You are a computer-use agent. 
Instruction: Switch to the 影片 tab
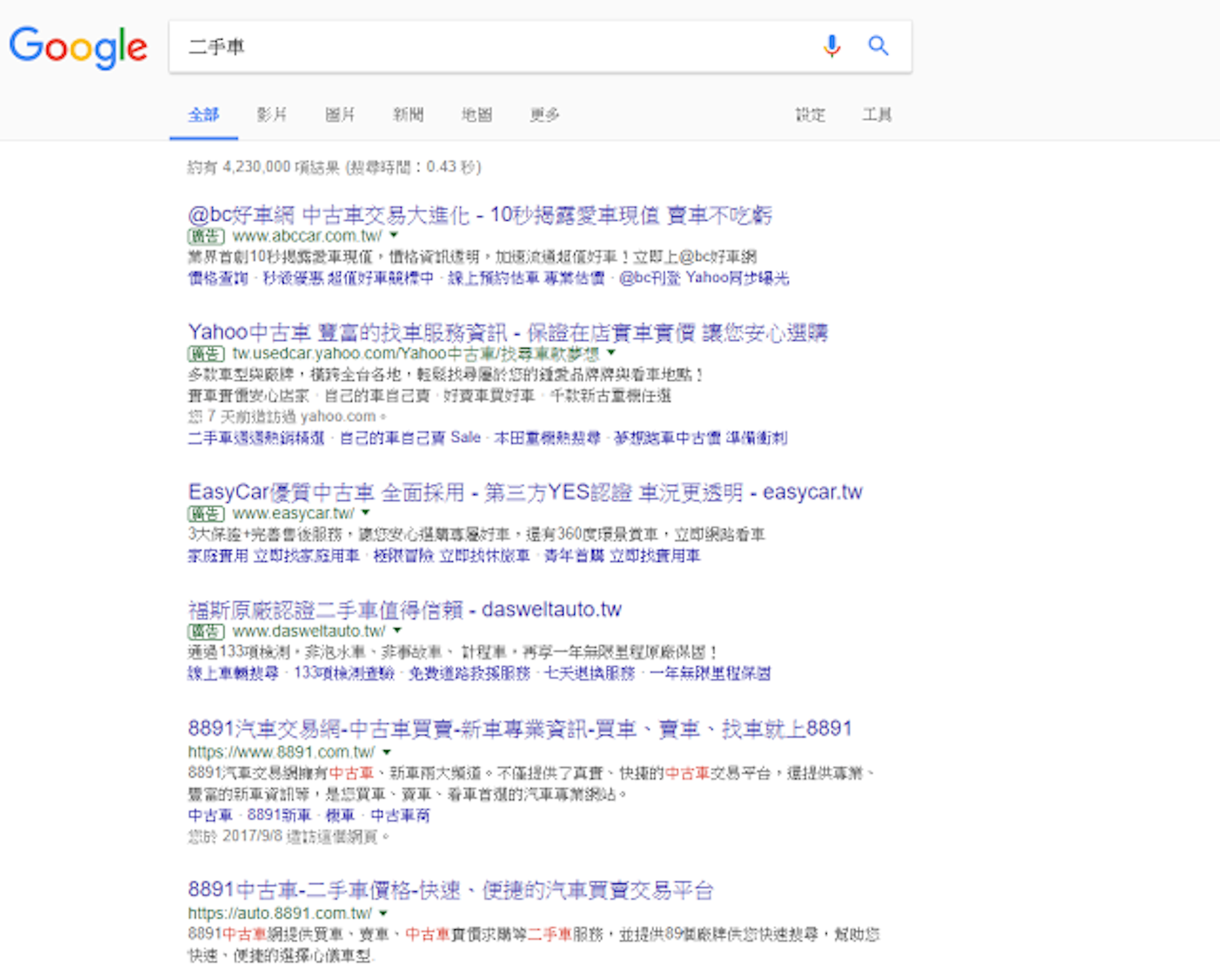point(271,115)
